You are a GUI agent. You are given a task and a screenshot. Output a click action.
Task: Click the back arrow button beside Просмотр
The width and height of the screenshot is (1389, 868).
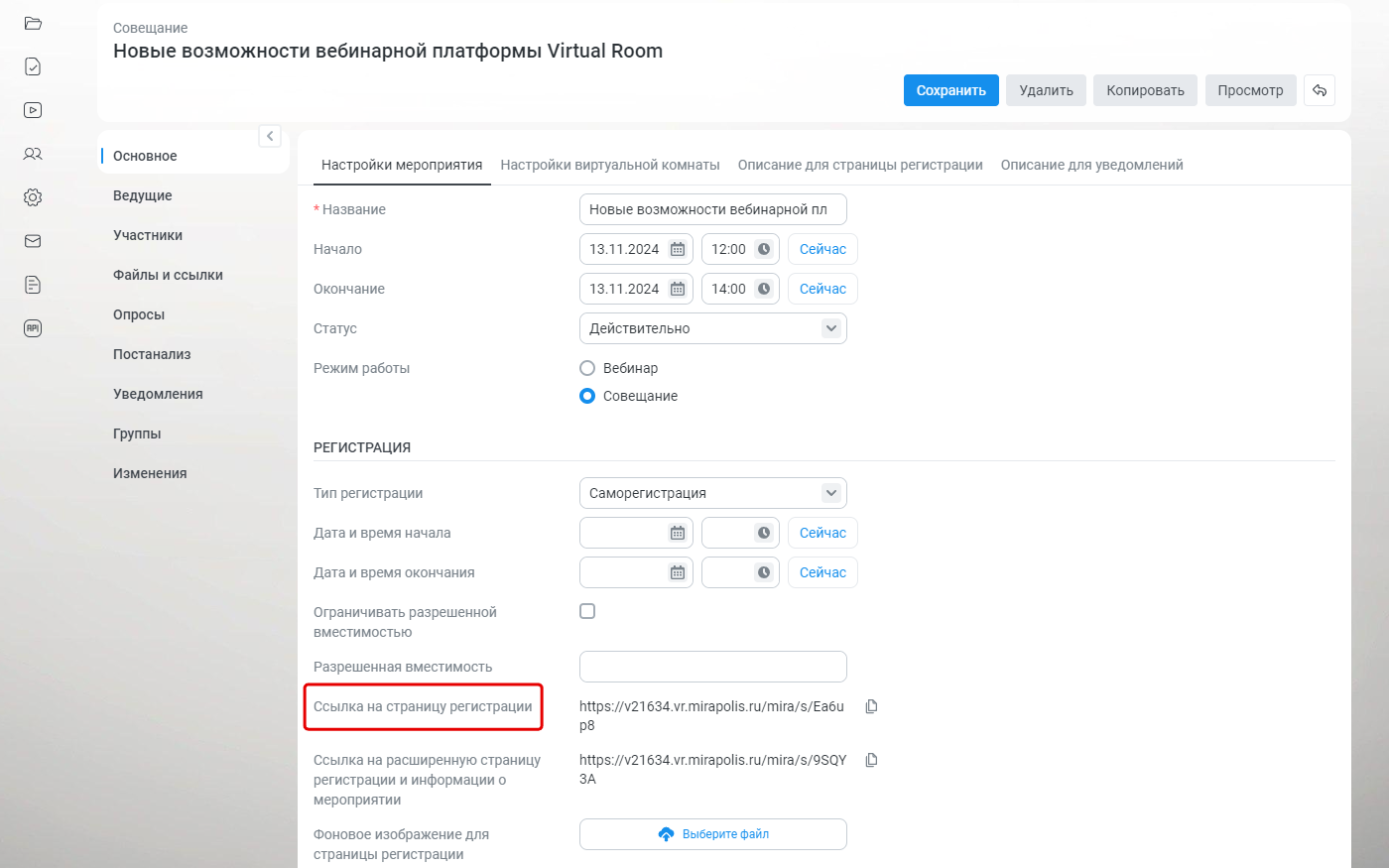pyautogui.click(x=1320, y=90)
